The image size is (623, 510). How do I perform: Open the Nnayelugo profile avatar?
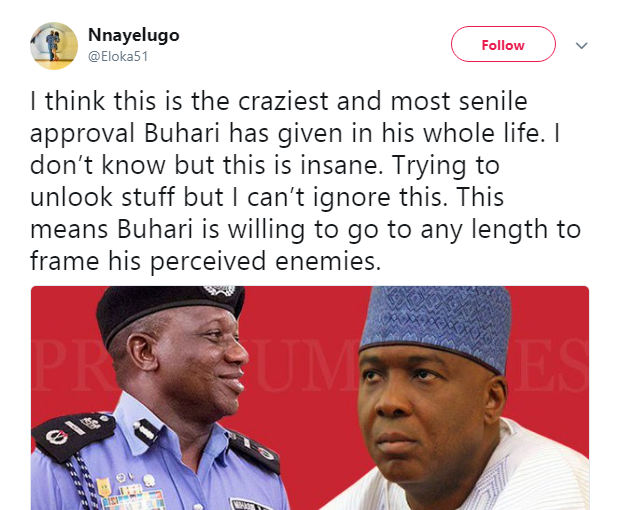point(53,45)
